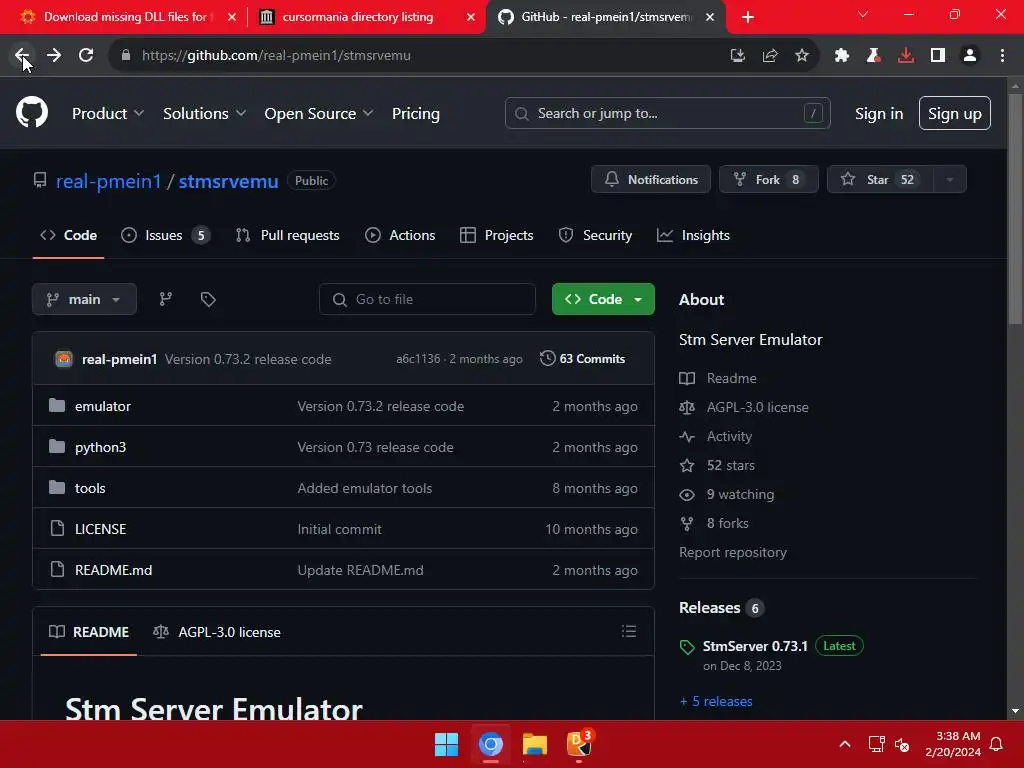1024x768 pixels.
Task: Click the browser address bar URL
Action: [276, 56]
